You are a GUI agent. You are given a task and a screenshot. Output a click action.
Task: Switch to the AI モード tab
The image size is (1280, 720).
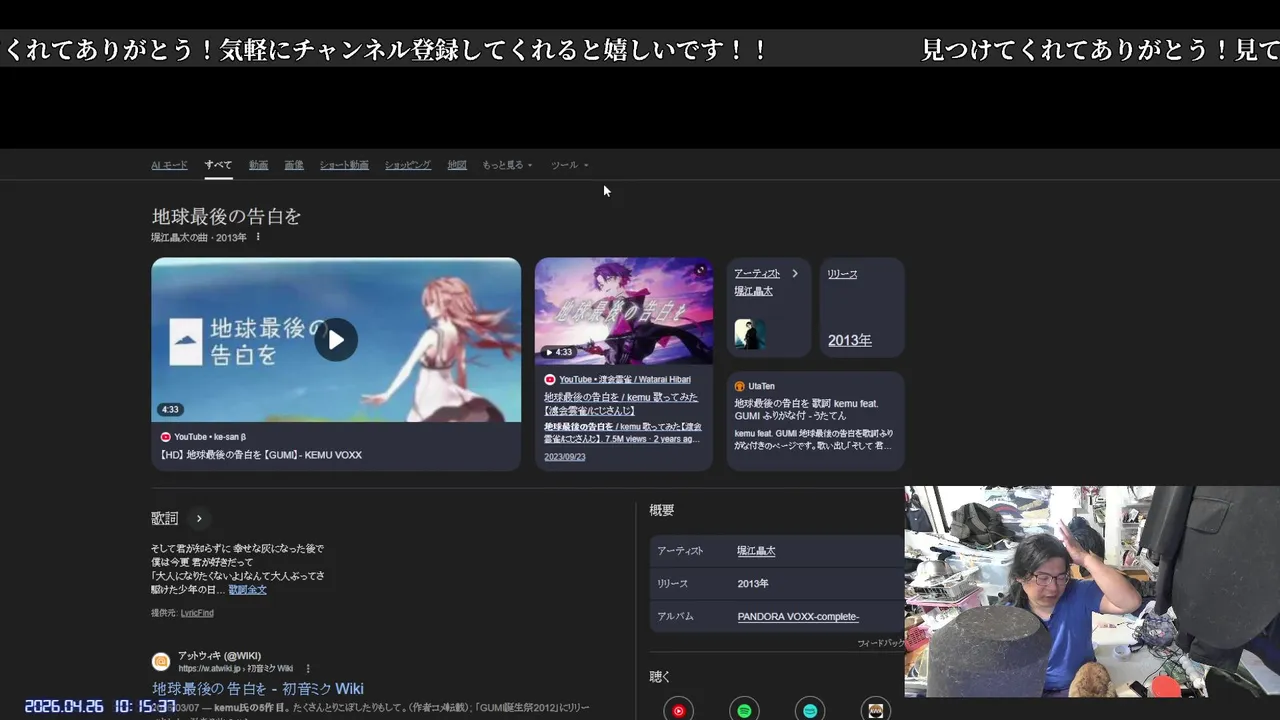point(169,165)
